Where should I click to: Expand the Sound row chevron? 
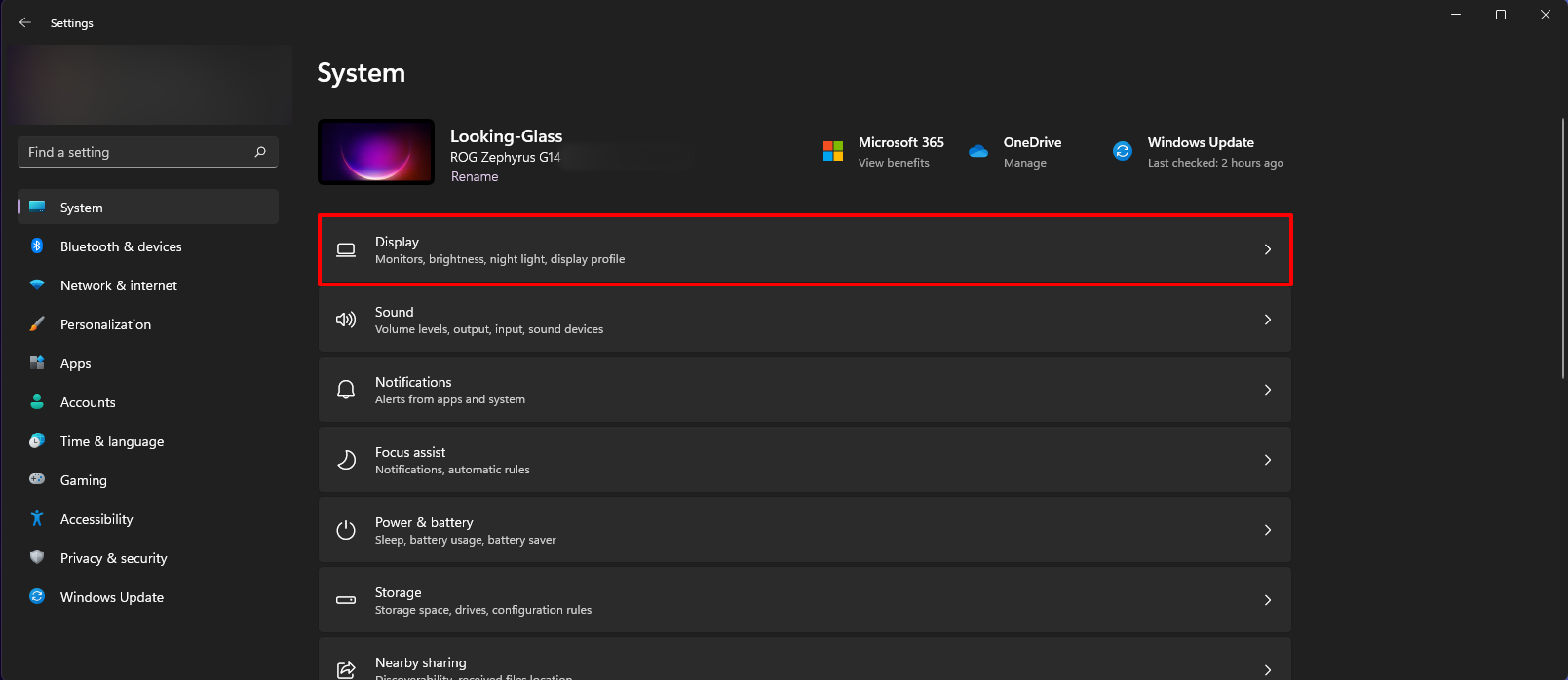tap(1268, 320)
